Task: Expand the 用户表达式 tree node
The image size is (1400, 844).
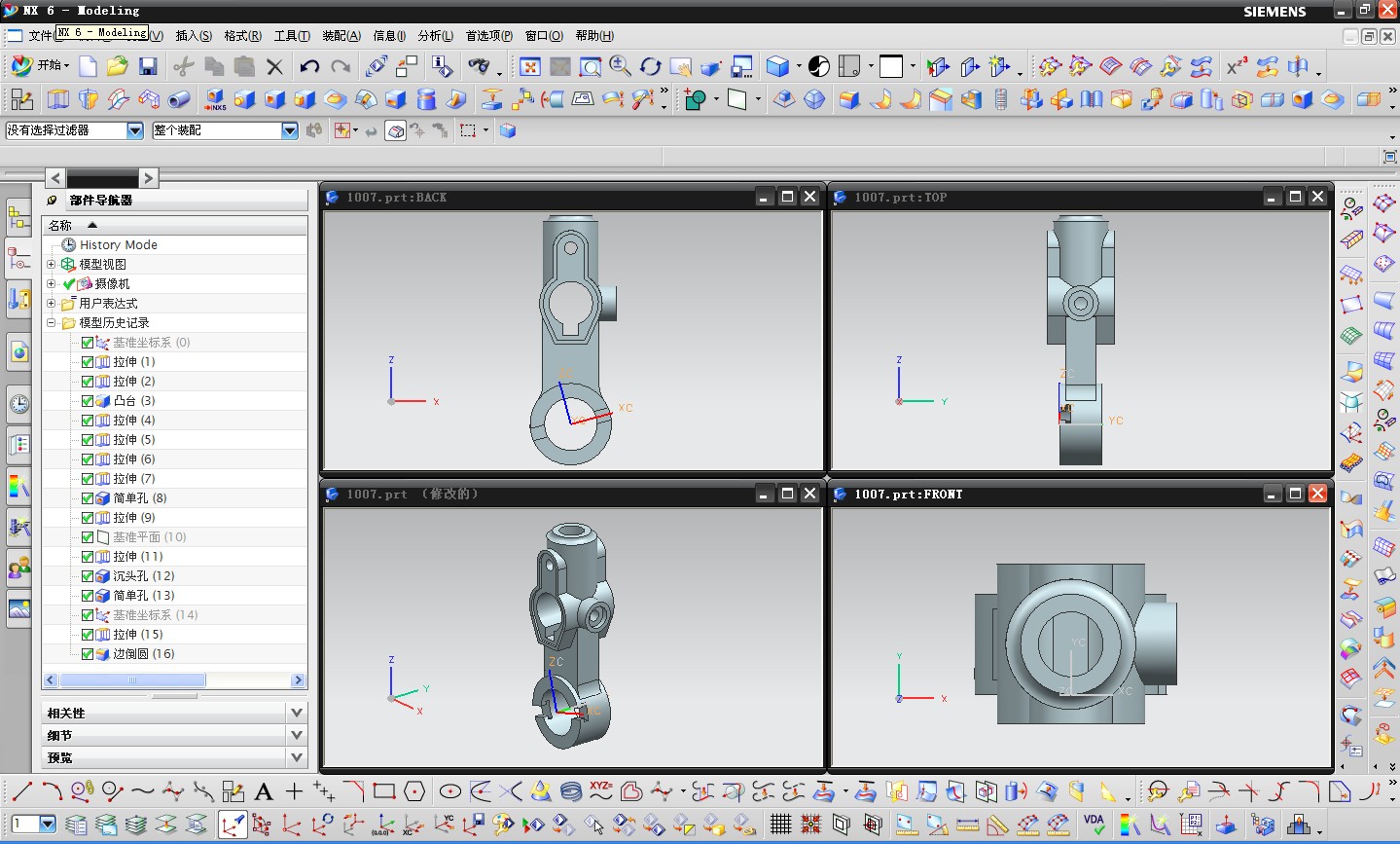Action: click(52, 303)
